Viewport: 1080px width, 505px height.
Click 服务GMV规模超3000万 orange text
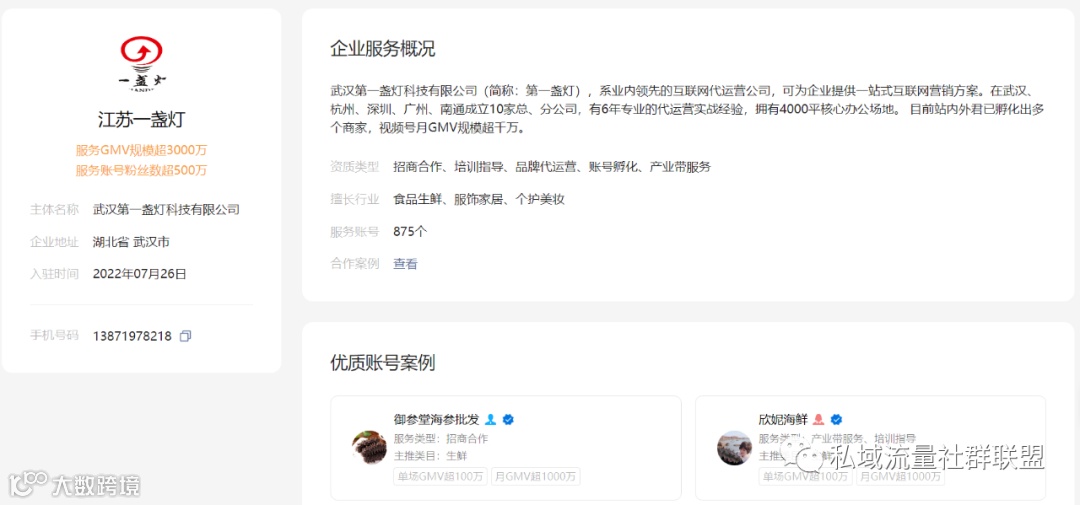[x=141, y=150]
